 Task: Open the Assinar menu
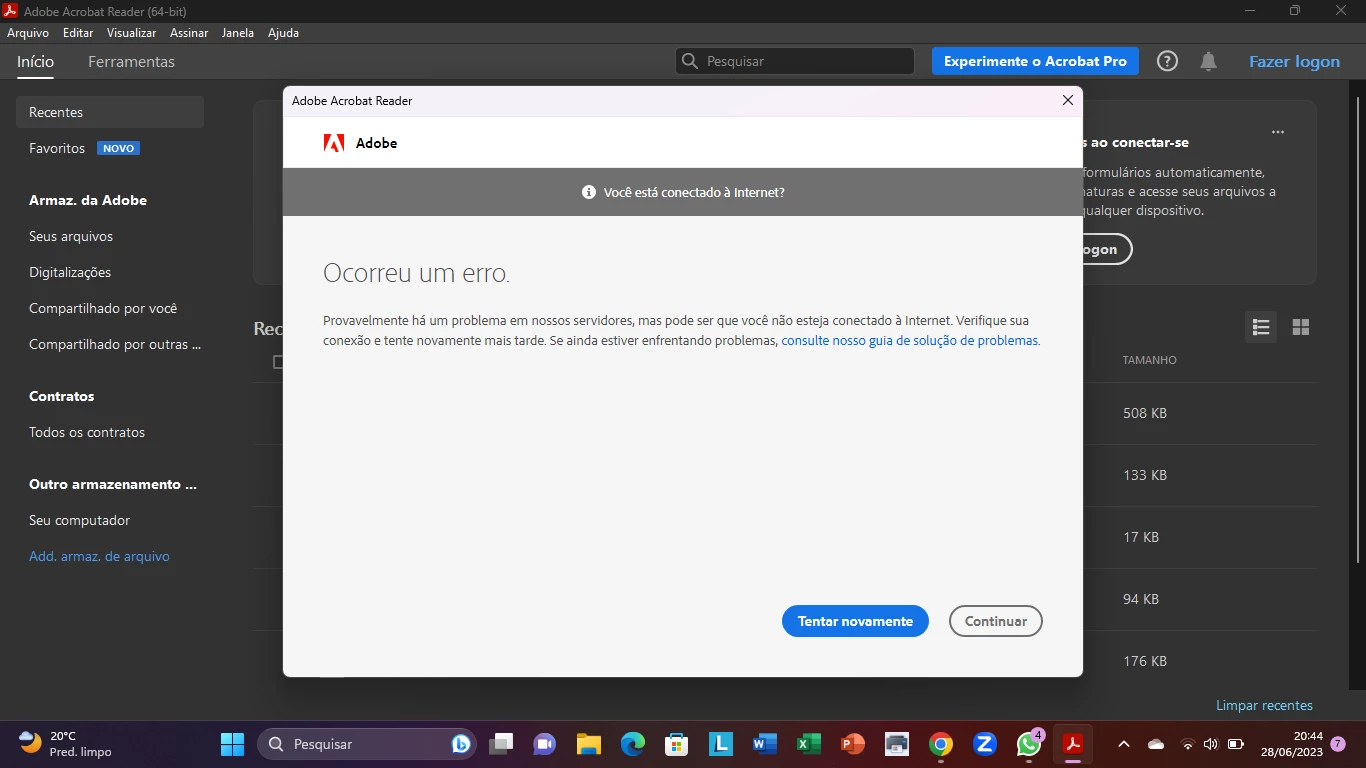(x=189, y=33)
